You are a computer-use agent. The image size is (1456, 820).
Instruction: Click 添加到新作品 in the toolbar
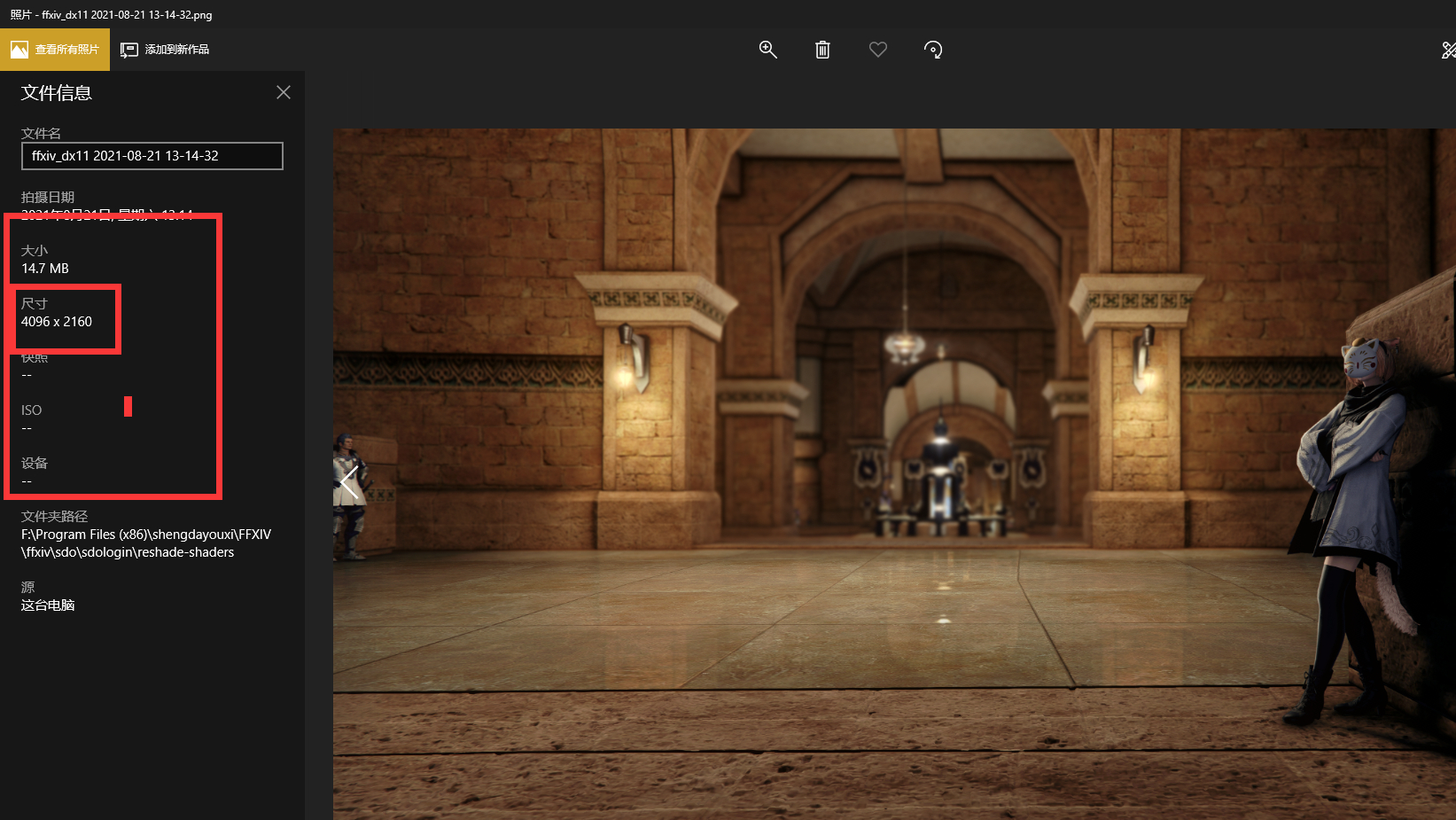166,50
